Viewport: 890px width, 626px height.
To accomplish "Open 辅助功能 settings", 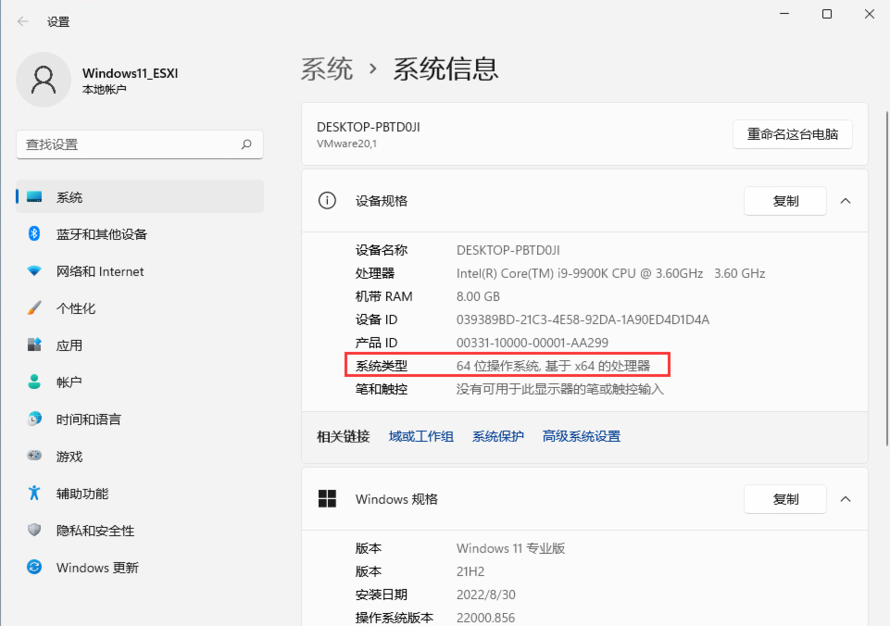I will 82,493.
